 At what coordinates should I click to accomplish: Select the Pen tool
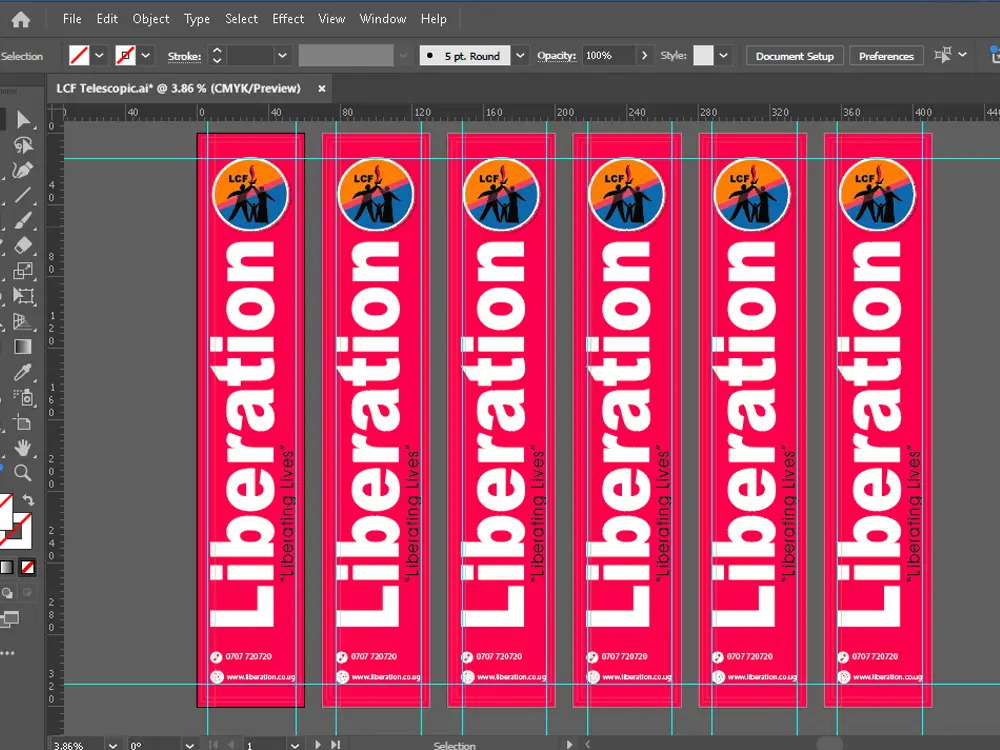click(x=23, y=170)
